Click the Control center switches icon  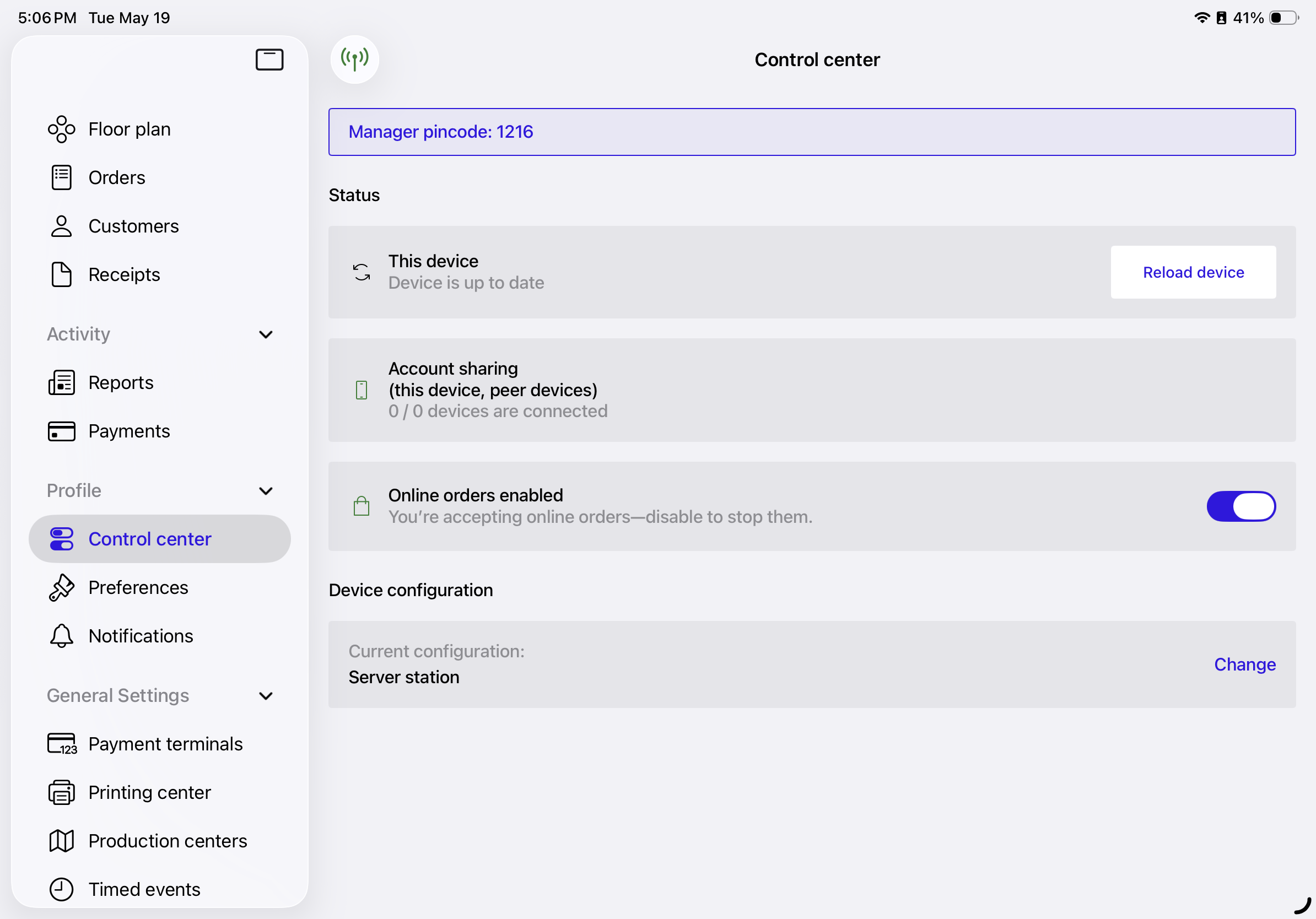[x=61, y=539]
